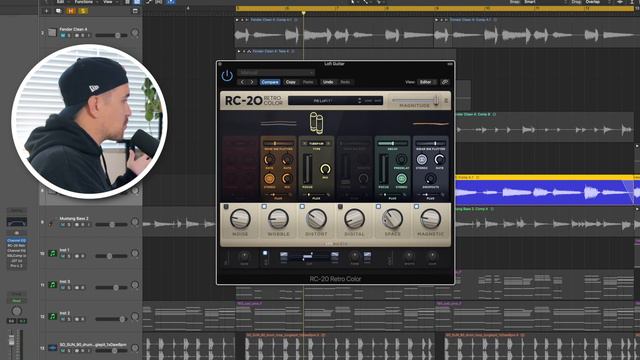Click the Inst 1 green instrument icon
This screenshot has width=640, height=360.
pyautogui.click(x=52, y=253)
